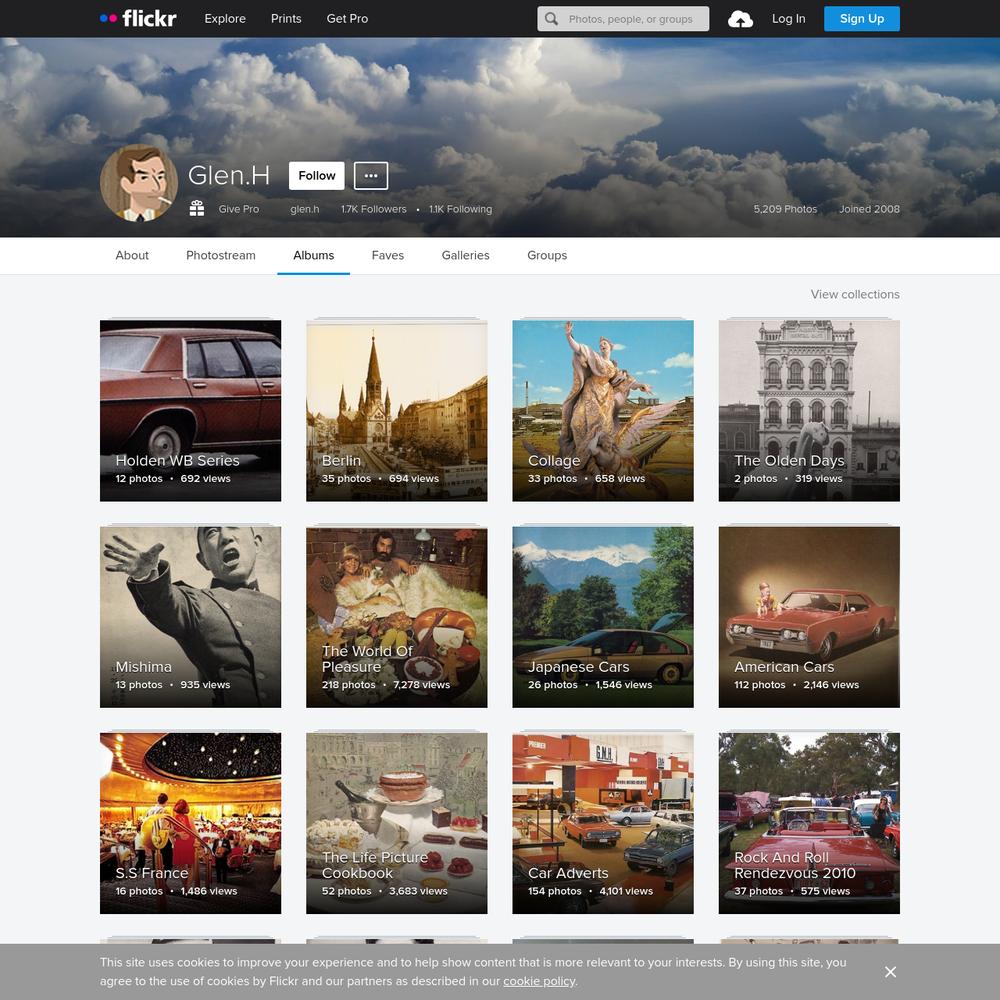Image resolution: width=1000 pixels, height=1000 pixels.
Task: Focus the Photos, people, or groups search field
Action: [623, 19]
